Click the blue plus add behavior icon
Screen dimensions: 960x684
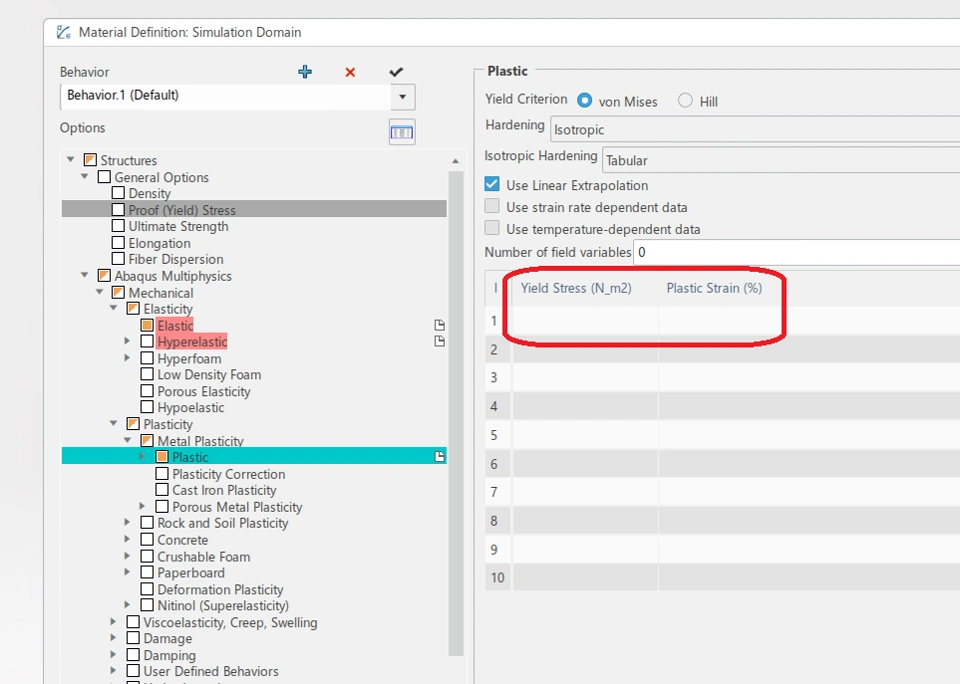click(305, 72)
